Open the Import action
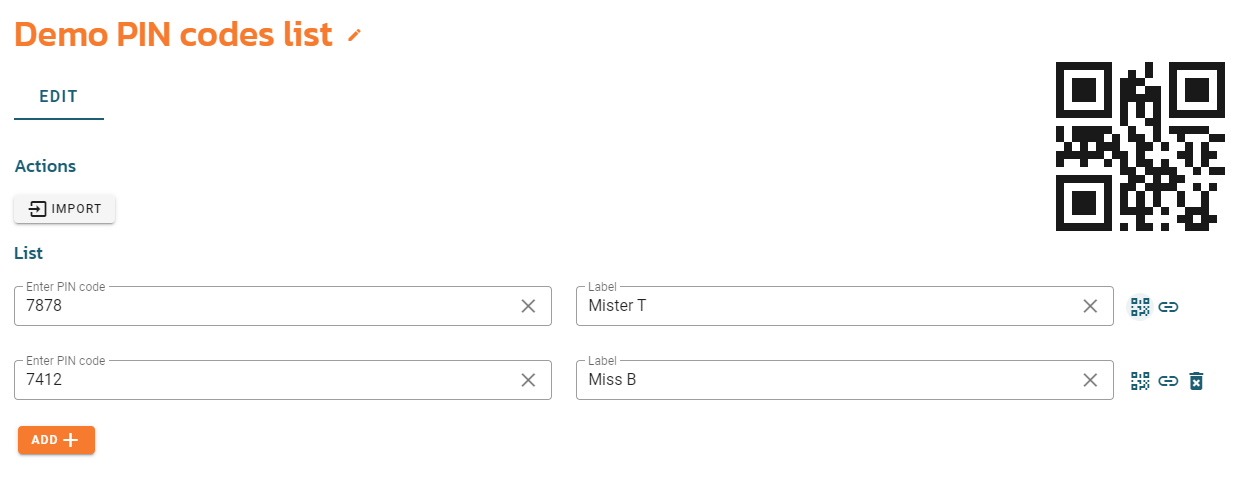Viewport: 1245px width, 478px height. [65, 209]
